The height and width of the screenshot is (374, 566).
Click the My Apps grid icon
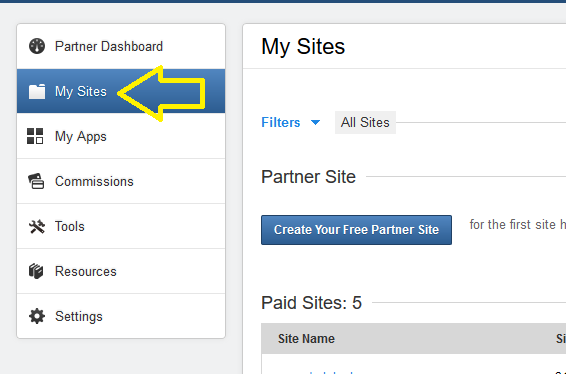pos(35,136)
